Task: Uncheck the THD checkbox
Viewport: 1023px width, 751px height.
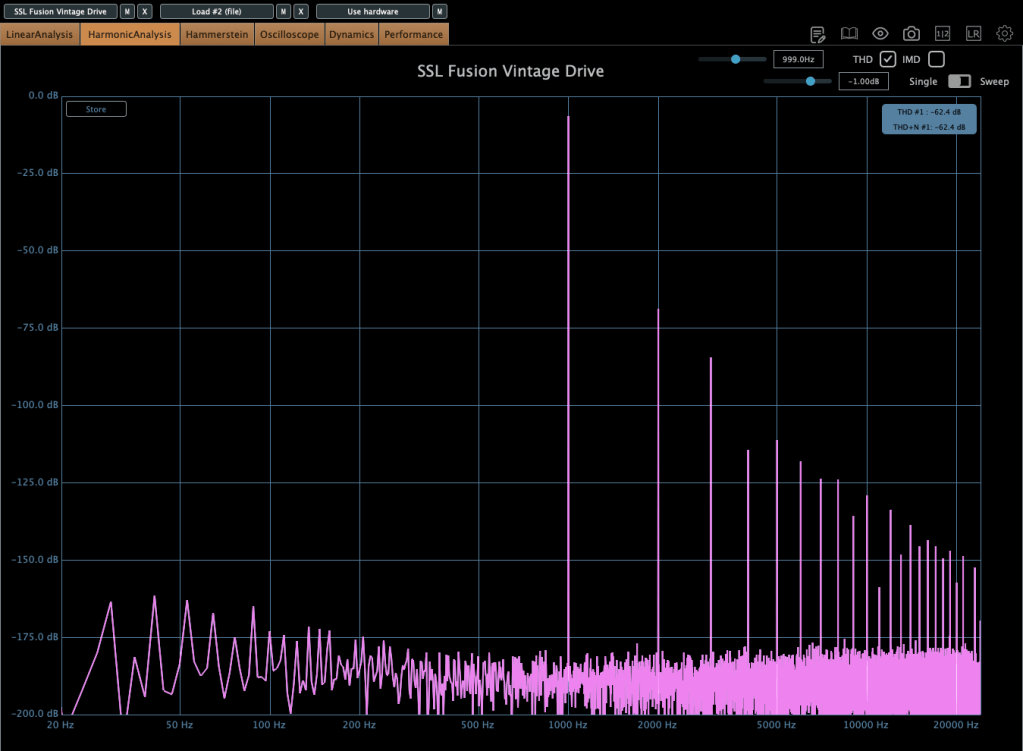Action: pyautogui.click(x=887, y=59)
